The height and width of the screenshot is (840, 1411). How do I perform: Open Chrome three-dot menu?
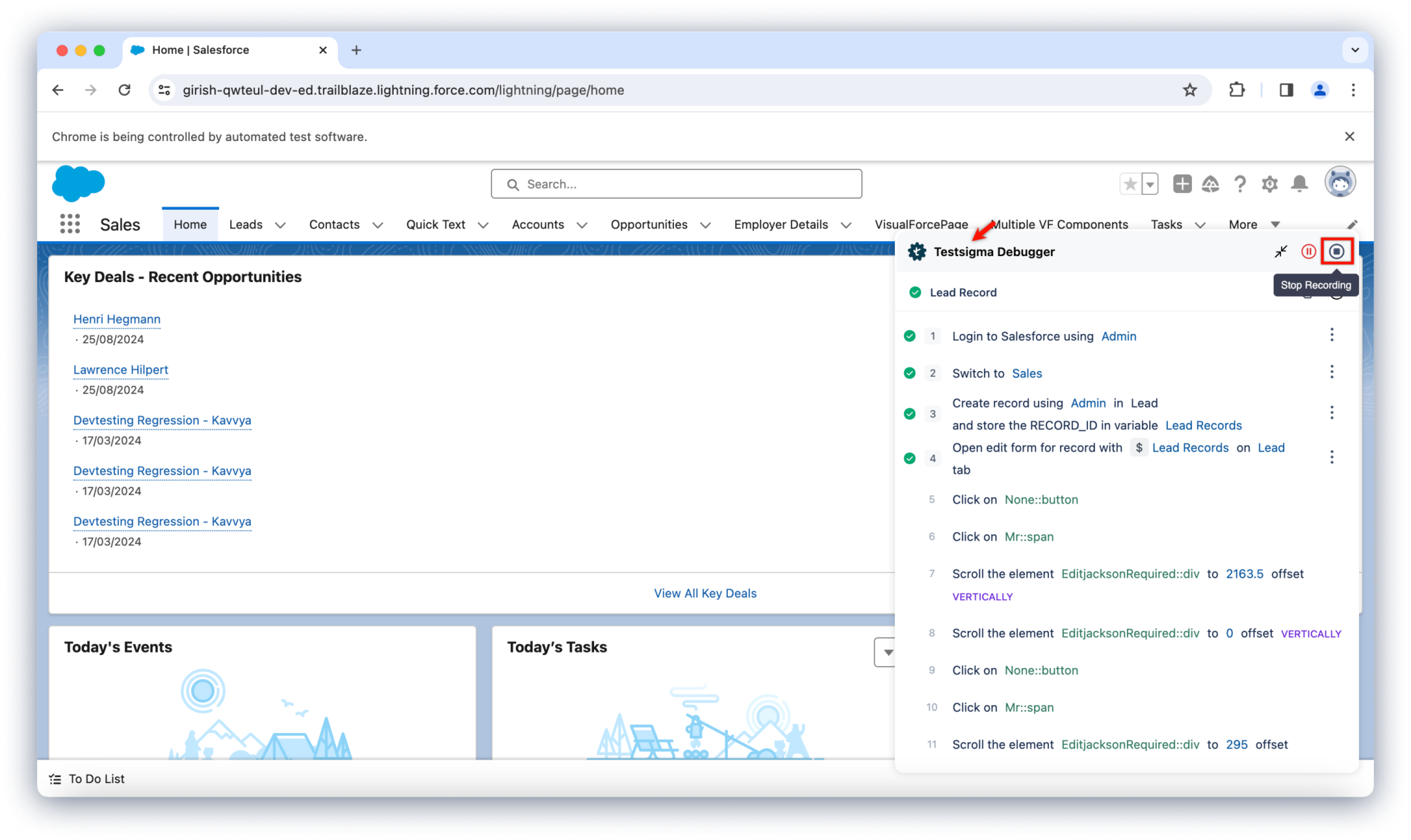(x=1353, y=90)
